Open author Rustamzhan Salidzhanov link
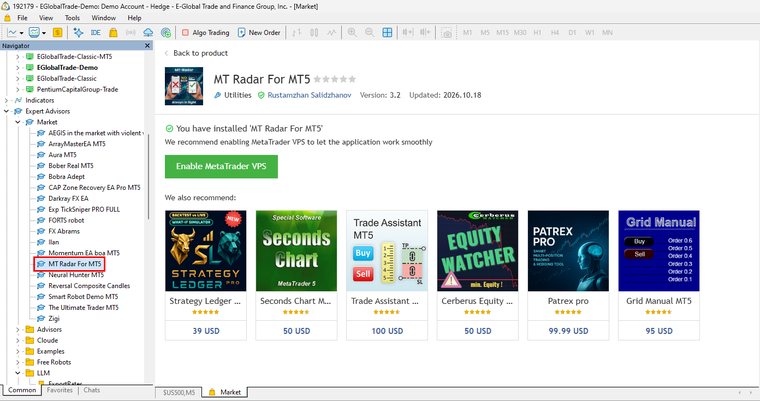The height and width of the screenshot is (401, 760). 309,95
